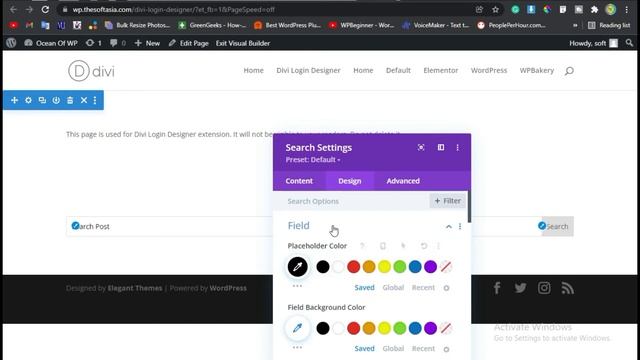Open Field Background Color palette settings gear
Image resolution: width=640 pixels, height=360 pixels.
(x=447, y=349)
